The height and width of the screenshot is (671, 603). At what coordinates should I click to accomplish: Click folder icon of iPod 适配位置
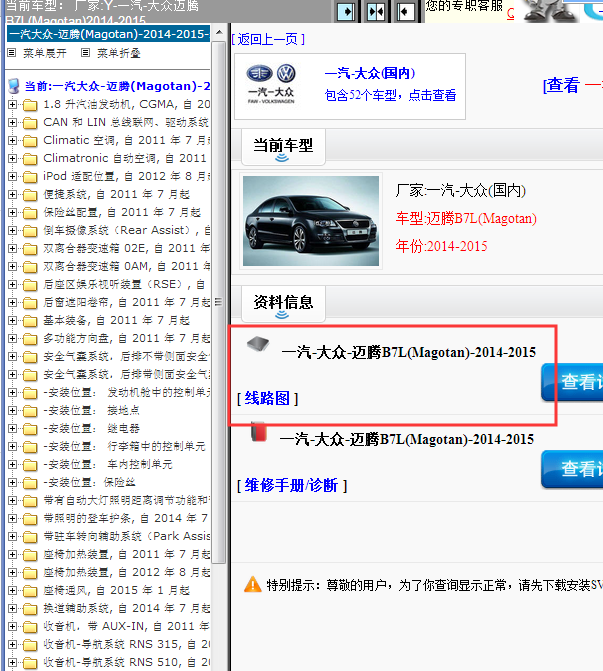pos(30,177)
